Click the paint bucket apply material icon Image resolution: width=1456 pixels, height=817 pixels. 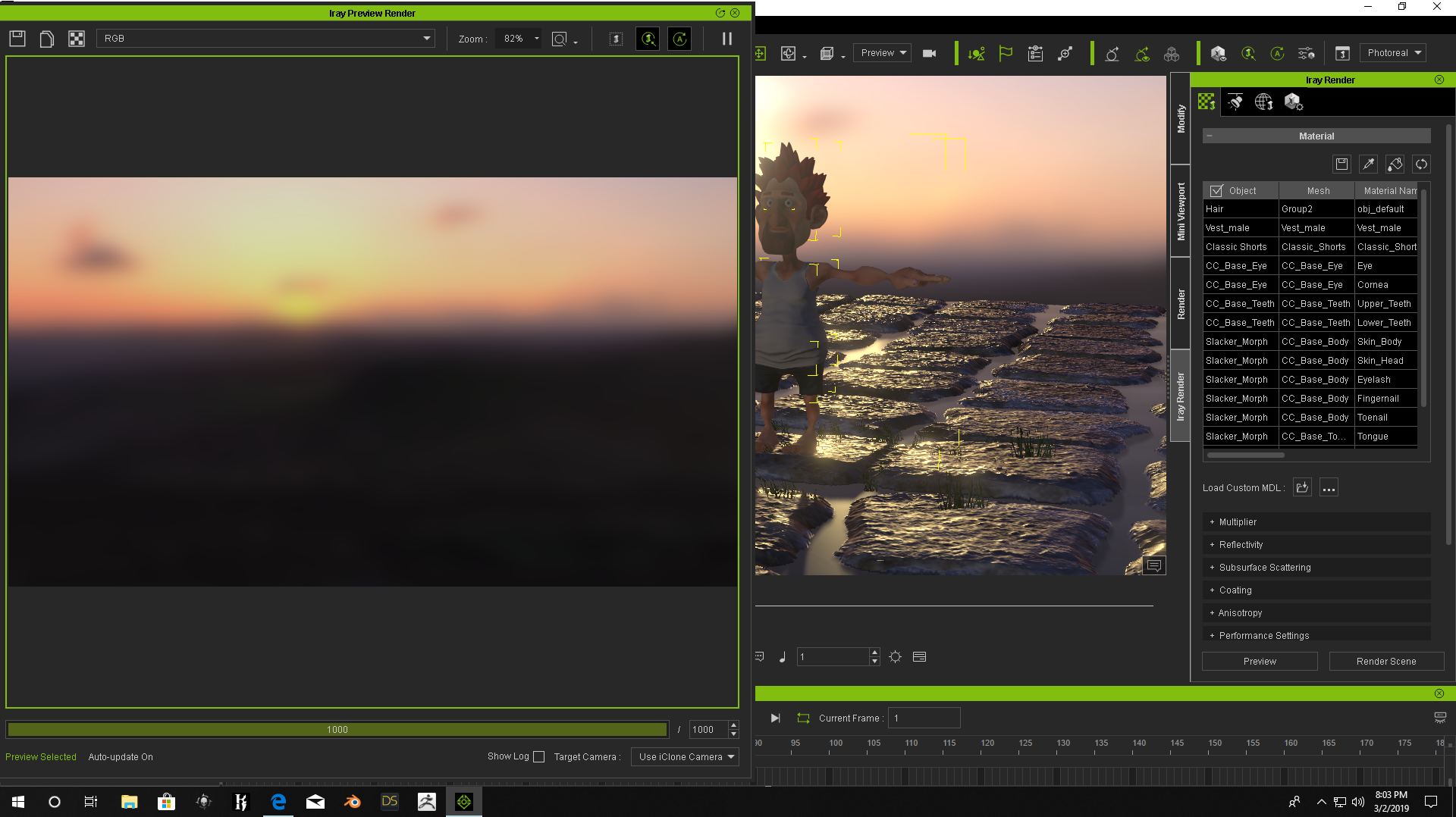click(1395, 164)
